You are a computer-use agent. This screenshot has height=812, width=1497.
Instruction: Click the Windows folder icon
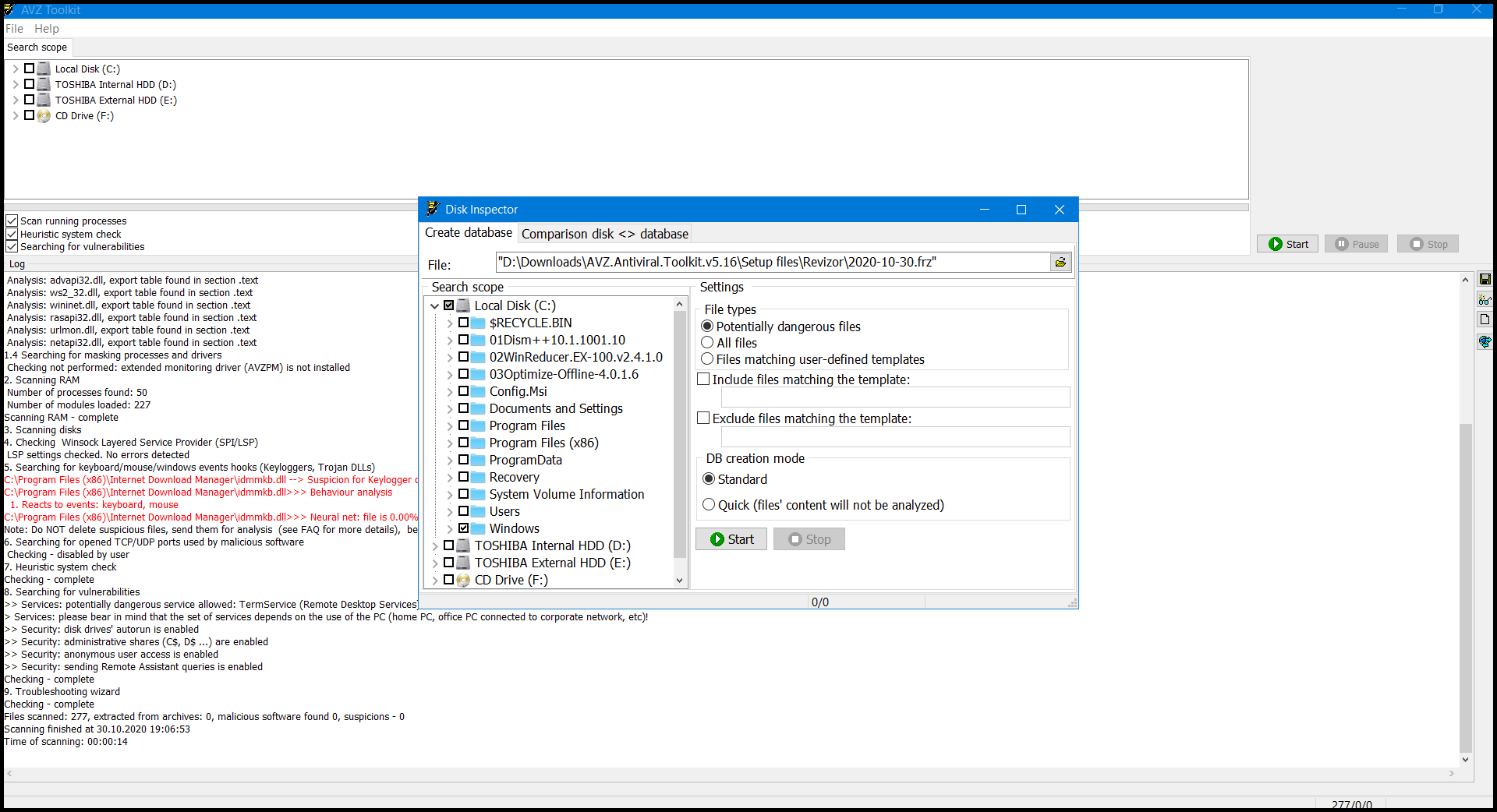tap(478, 528)
